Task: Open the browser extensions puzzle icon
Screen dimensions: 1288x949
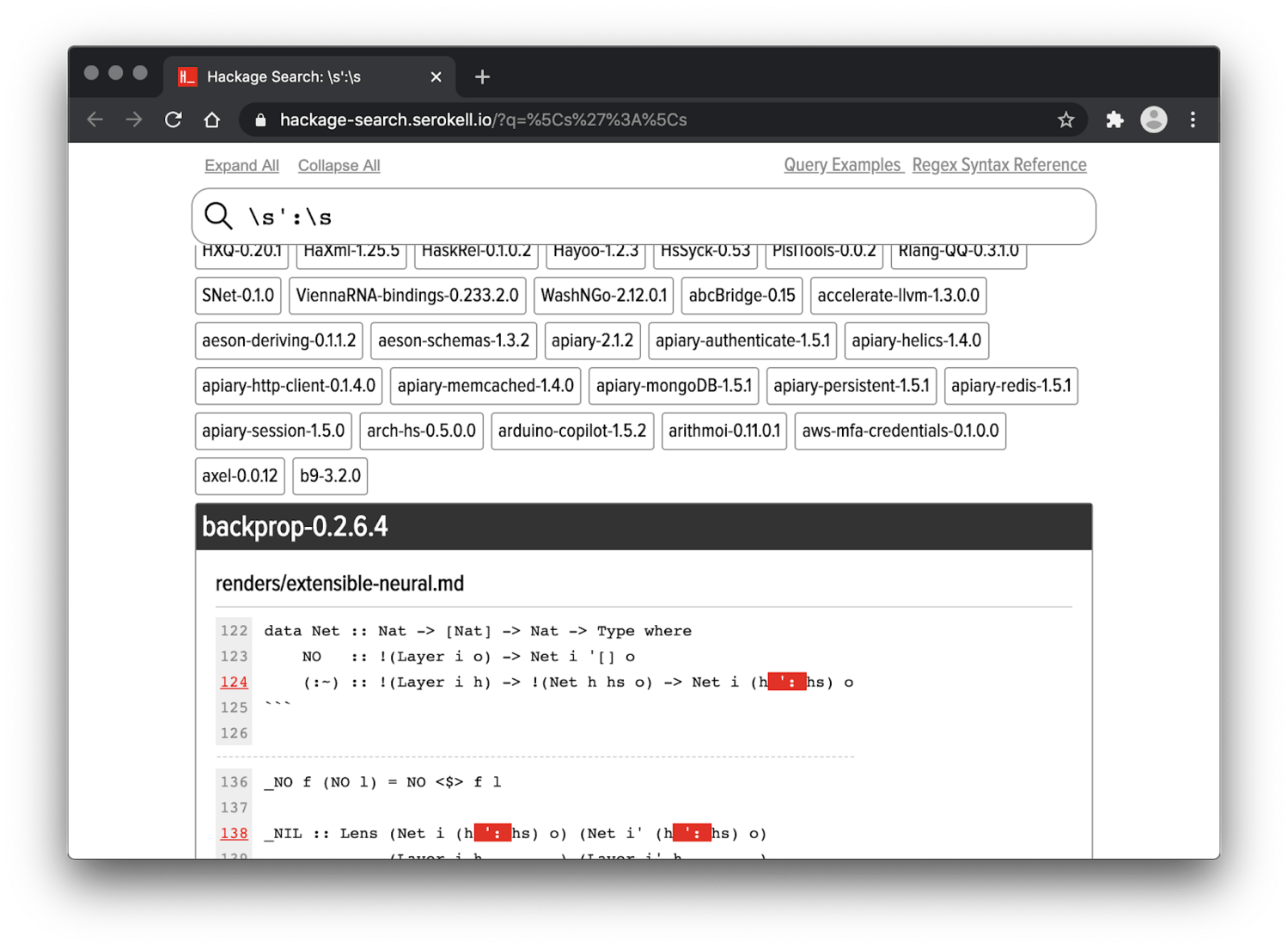Action: [1114, 119]
